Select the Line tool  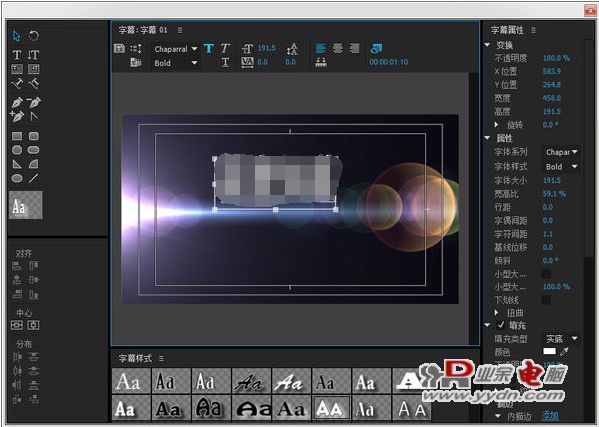pos(34,178)
